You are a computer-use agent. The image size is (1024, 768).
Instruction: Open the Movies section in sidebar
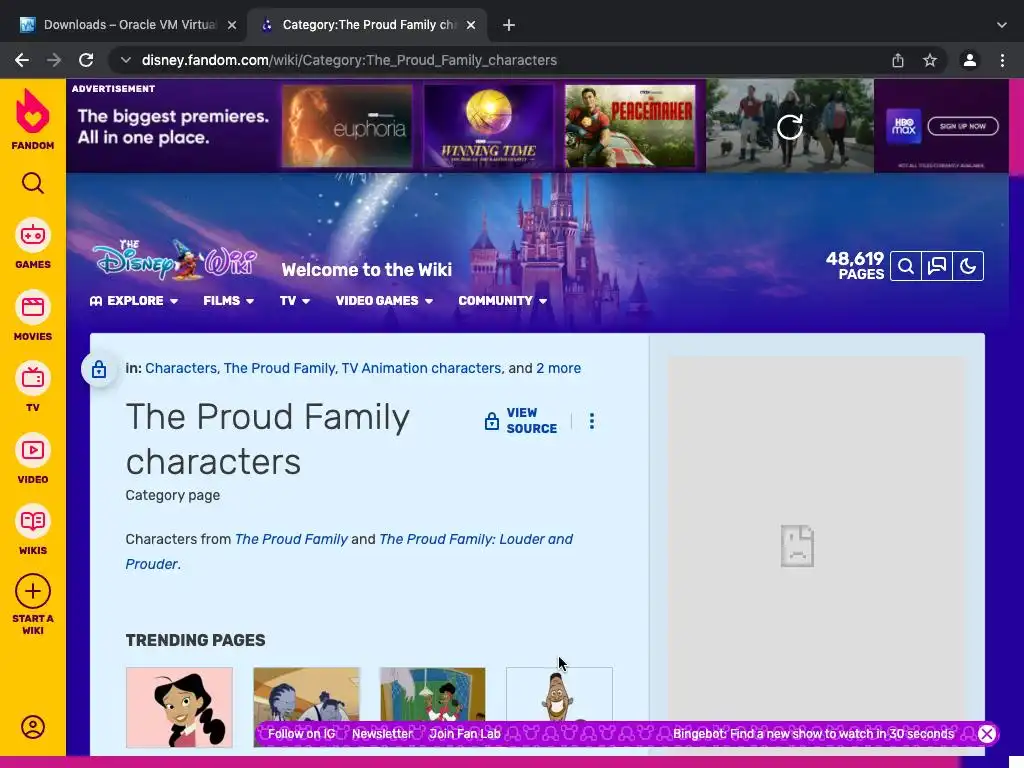coord(33,315)
